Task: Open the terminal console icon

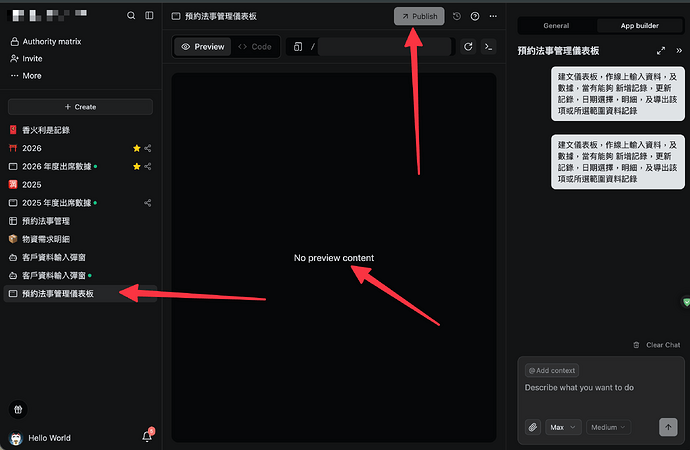Action: pos(488,46)
